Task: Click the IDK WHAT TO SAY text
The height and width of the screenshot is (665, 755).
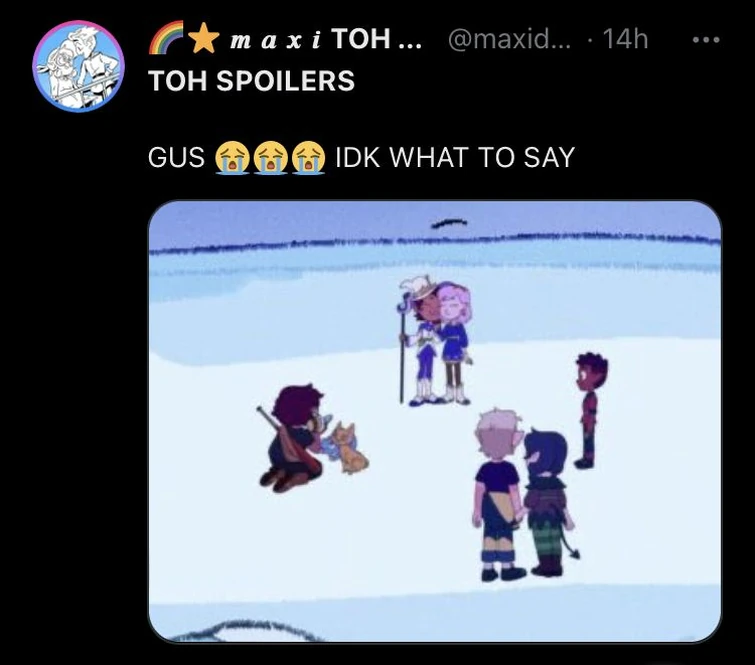Action: (x=455, y=157)
